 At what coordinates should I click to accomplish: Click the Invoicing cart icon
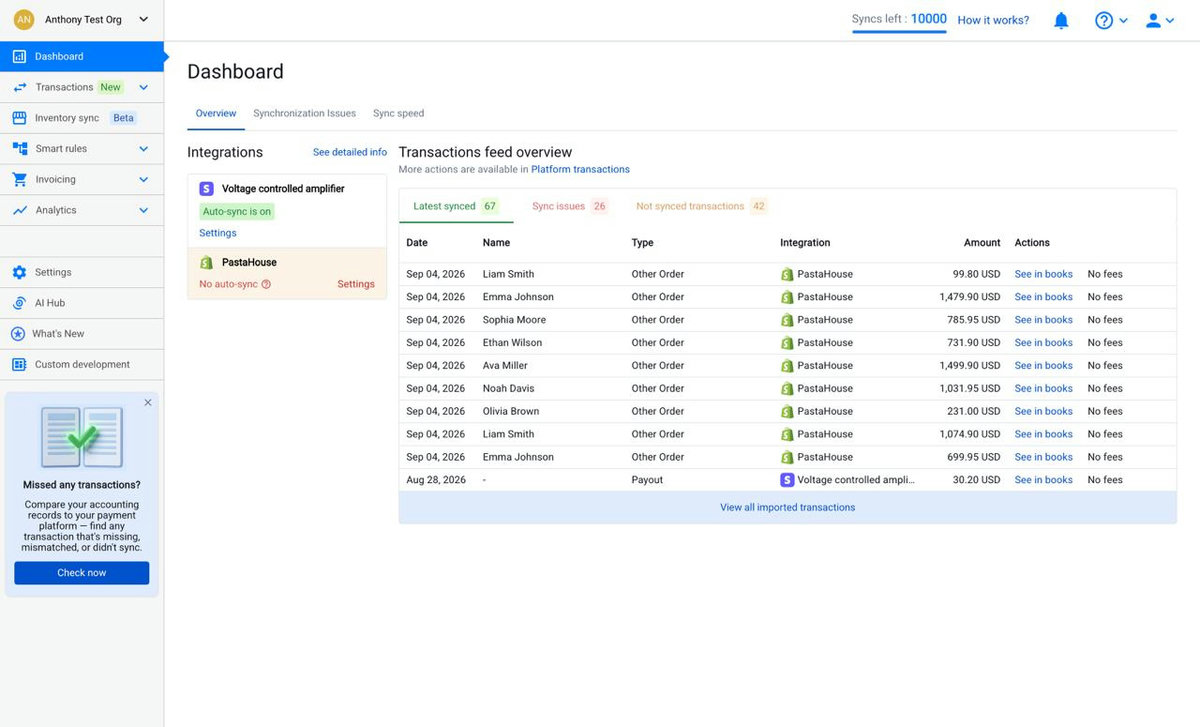click(x=19, y=180)
